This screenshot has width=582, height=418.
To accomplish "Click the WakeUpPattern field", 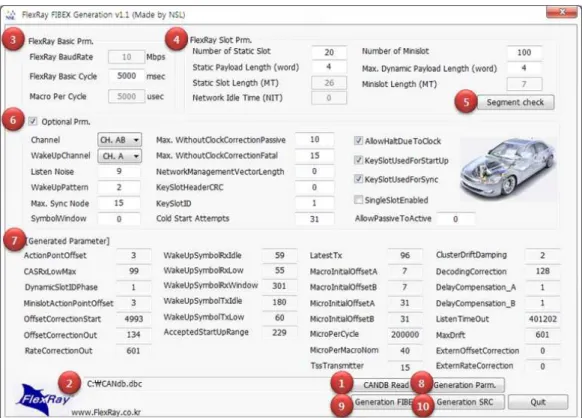I will (119, 187).
